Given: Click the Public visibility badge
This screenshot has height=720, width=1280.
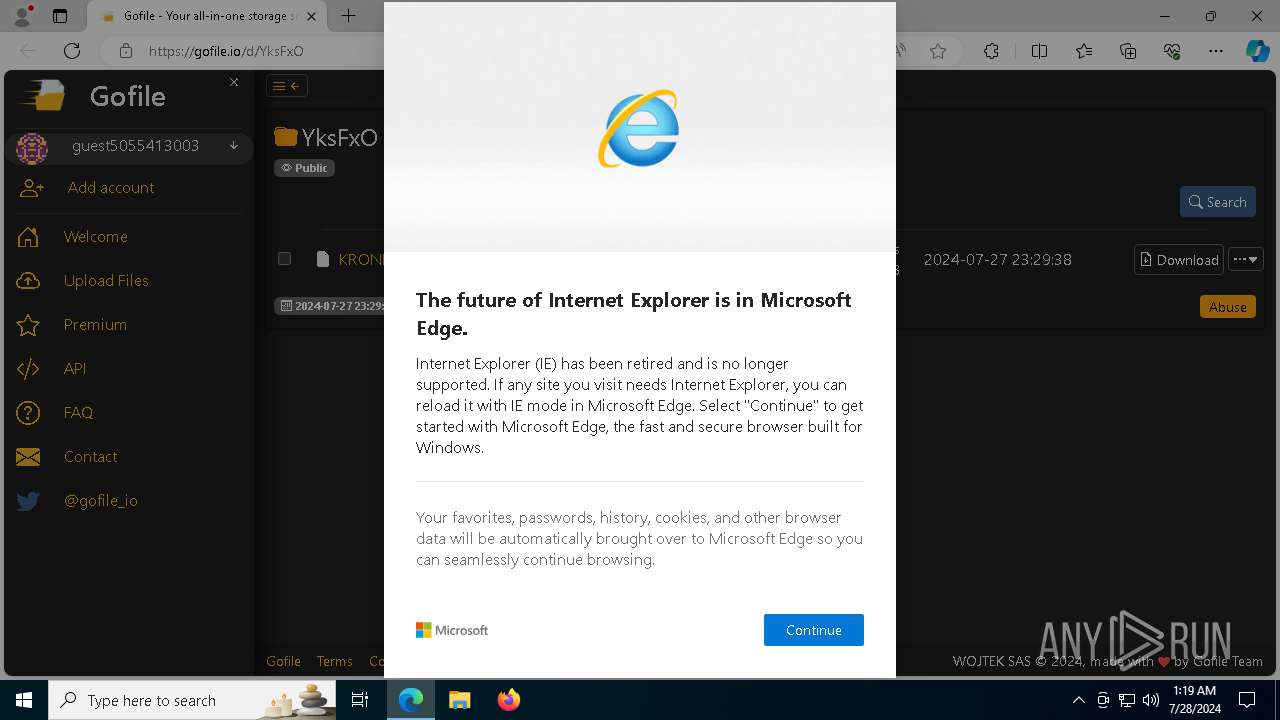Looking at the screenshot, I should tap(304, 168).
